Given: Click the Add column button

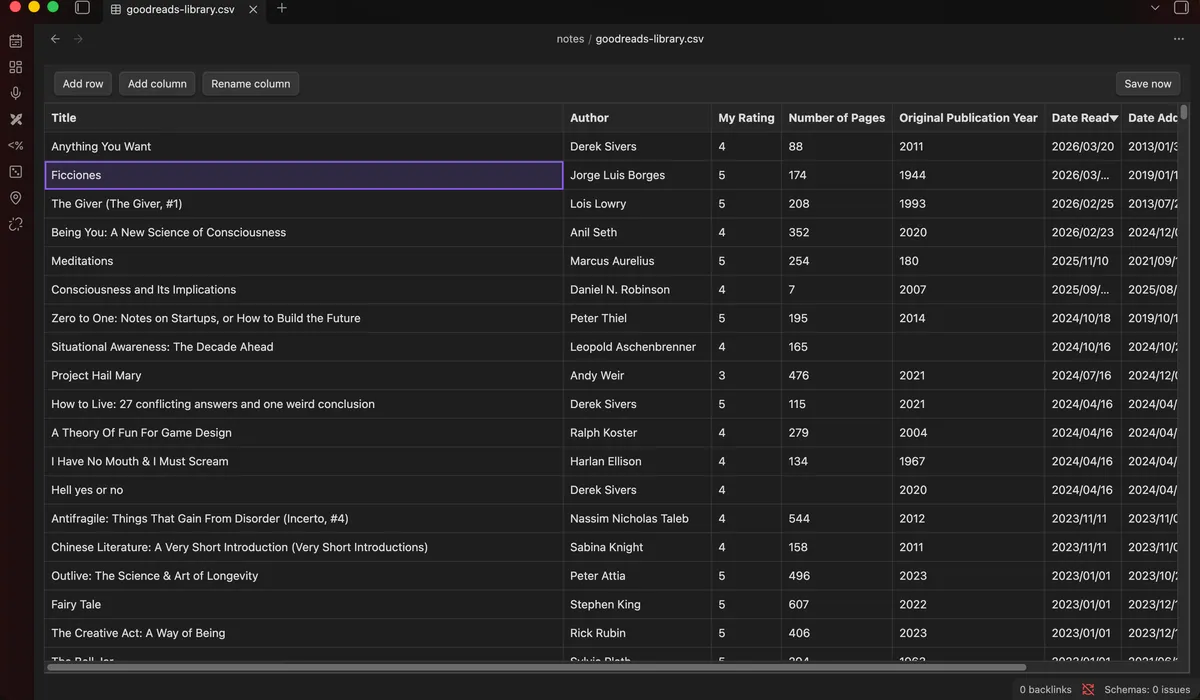Looking at the screenshot, I should point(157,84).
